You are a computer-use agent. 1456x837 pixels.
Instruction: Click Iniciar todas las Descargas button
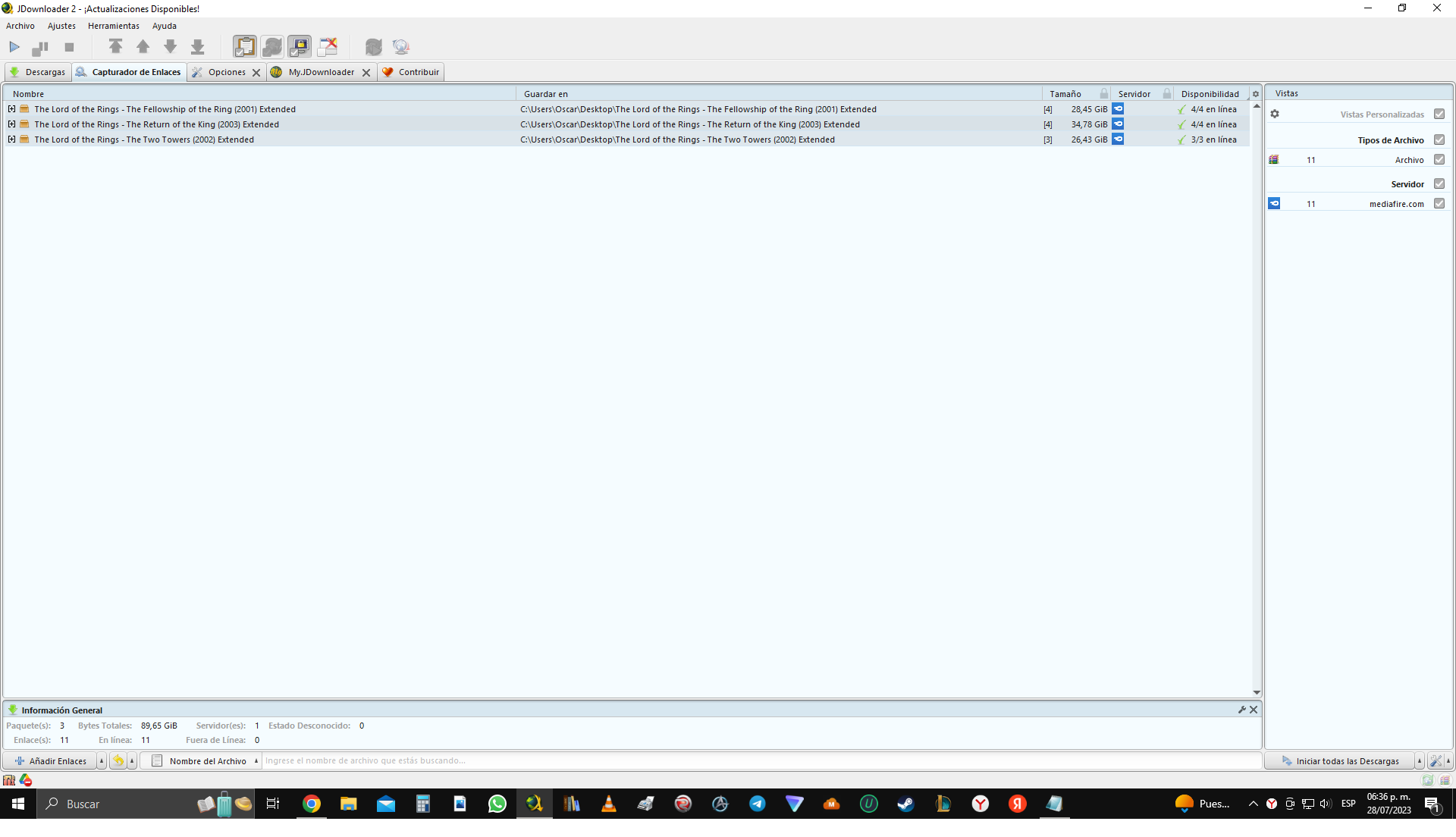[x=1341, y=761]
